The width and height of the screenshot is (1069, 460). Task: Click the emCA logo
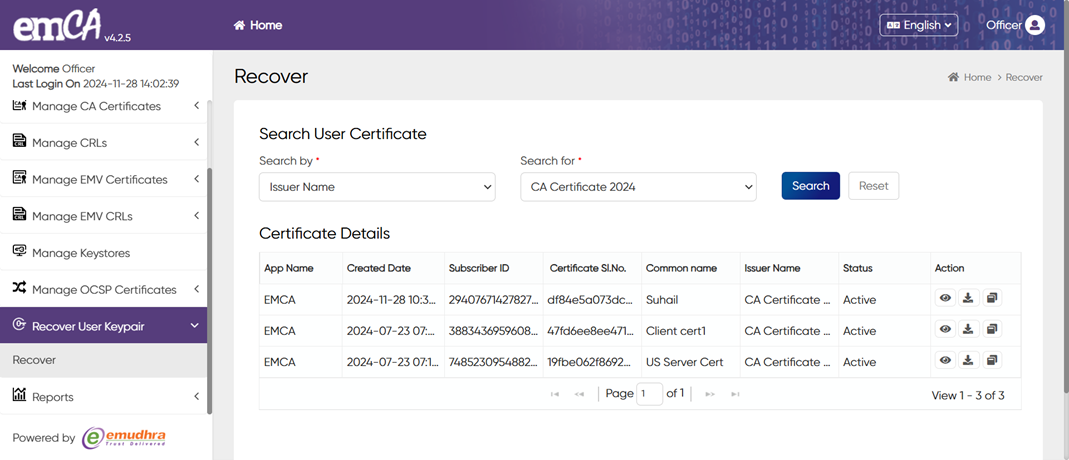coord(57,27)
